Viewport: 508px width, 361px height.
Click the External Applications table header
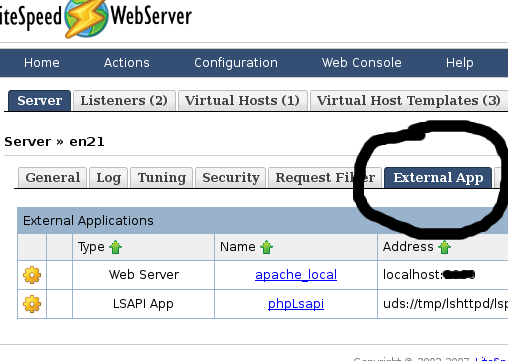point(263,221)
